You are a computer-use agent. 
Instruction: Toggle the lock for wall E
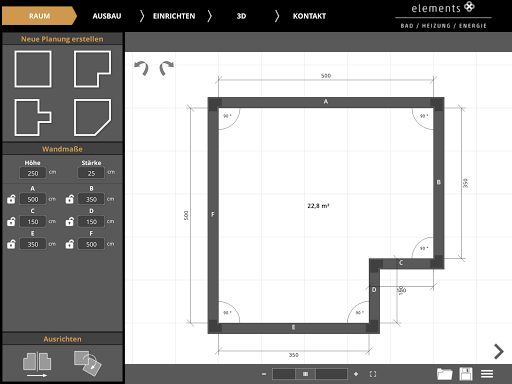pos(11,244)
